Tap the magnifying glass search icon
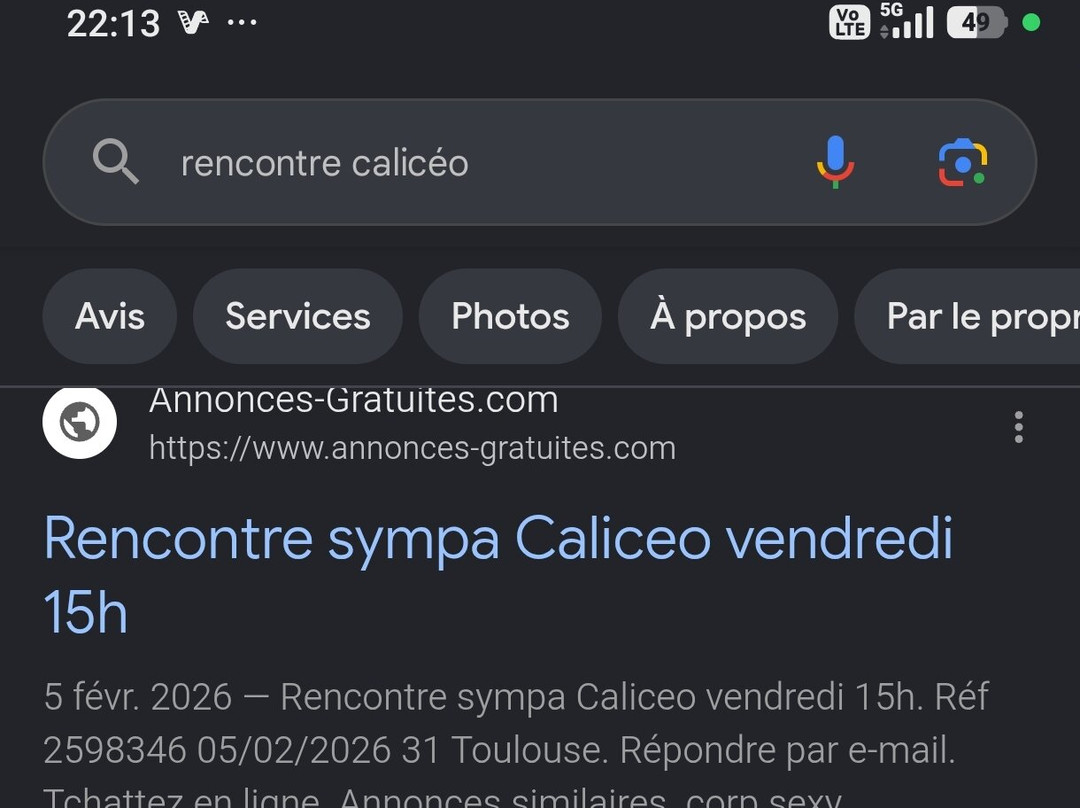Image resolution: width=1080 pixels, height=808 pixels. (116, 161)
